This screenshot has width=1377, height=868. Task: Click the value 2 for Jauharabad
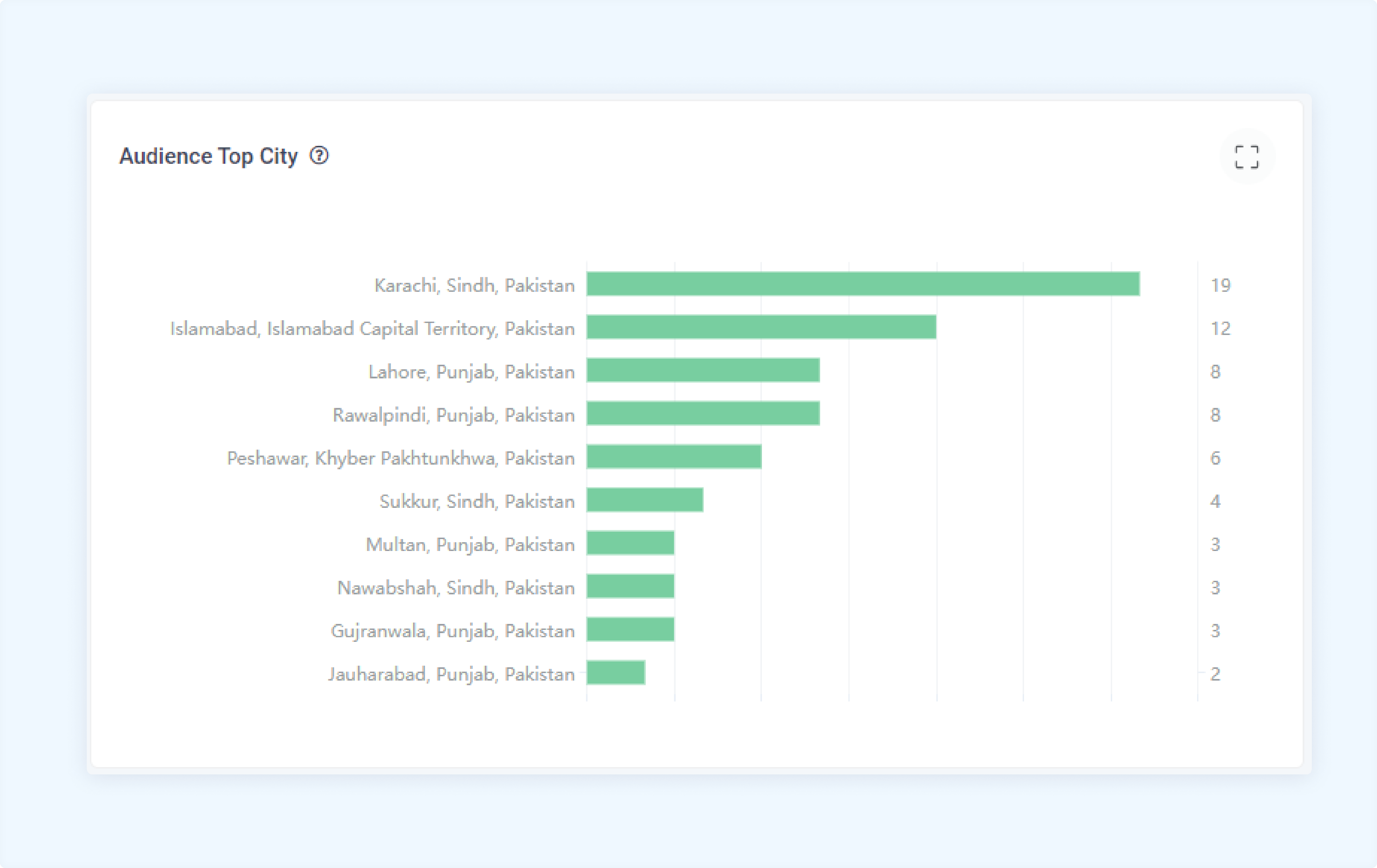1215,674
